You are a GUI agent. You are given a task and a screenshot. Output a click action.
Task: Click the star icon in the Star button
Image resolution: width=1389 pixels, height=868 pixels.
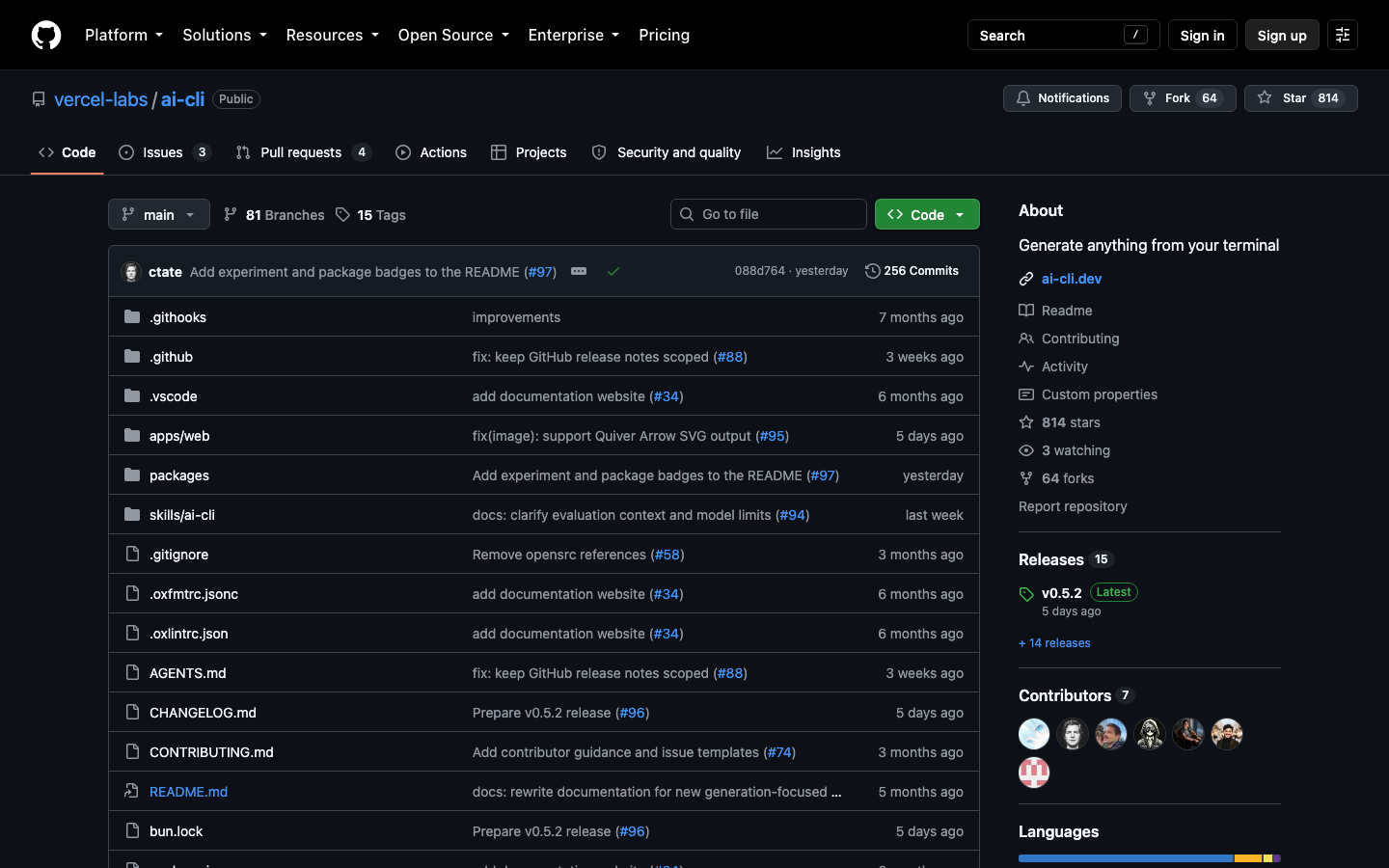1265,97
